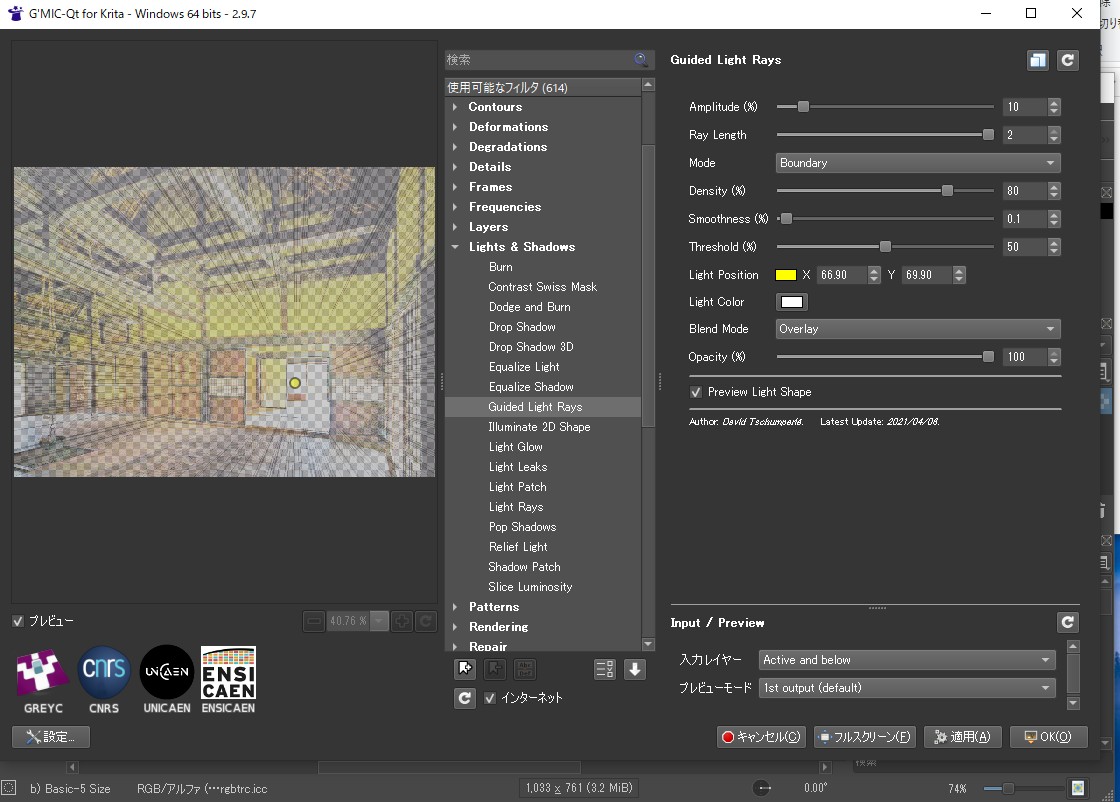Click the フルスクリーン fullscreen button
1120x802 pixels.
864,736
